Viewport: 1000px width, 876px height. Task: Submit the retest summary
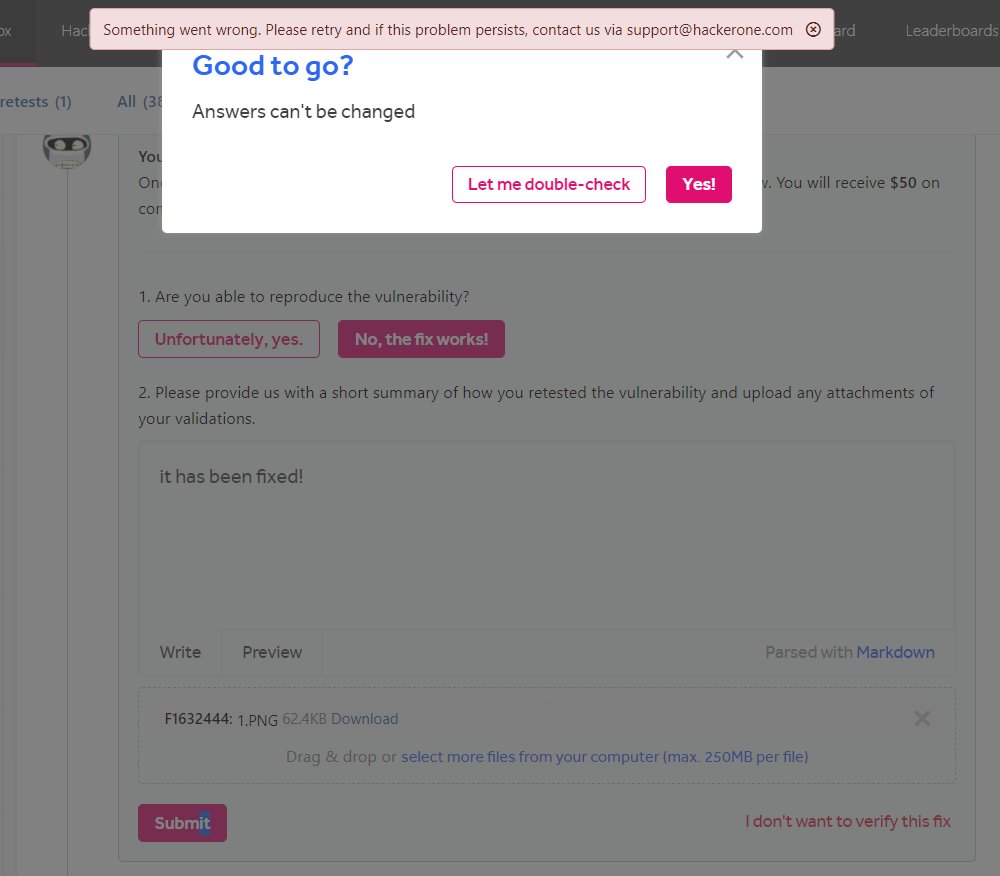182,822
